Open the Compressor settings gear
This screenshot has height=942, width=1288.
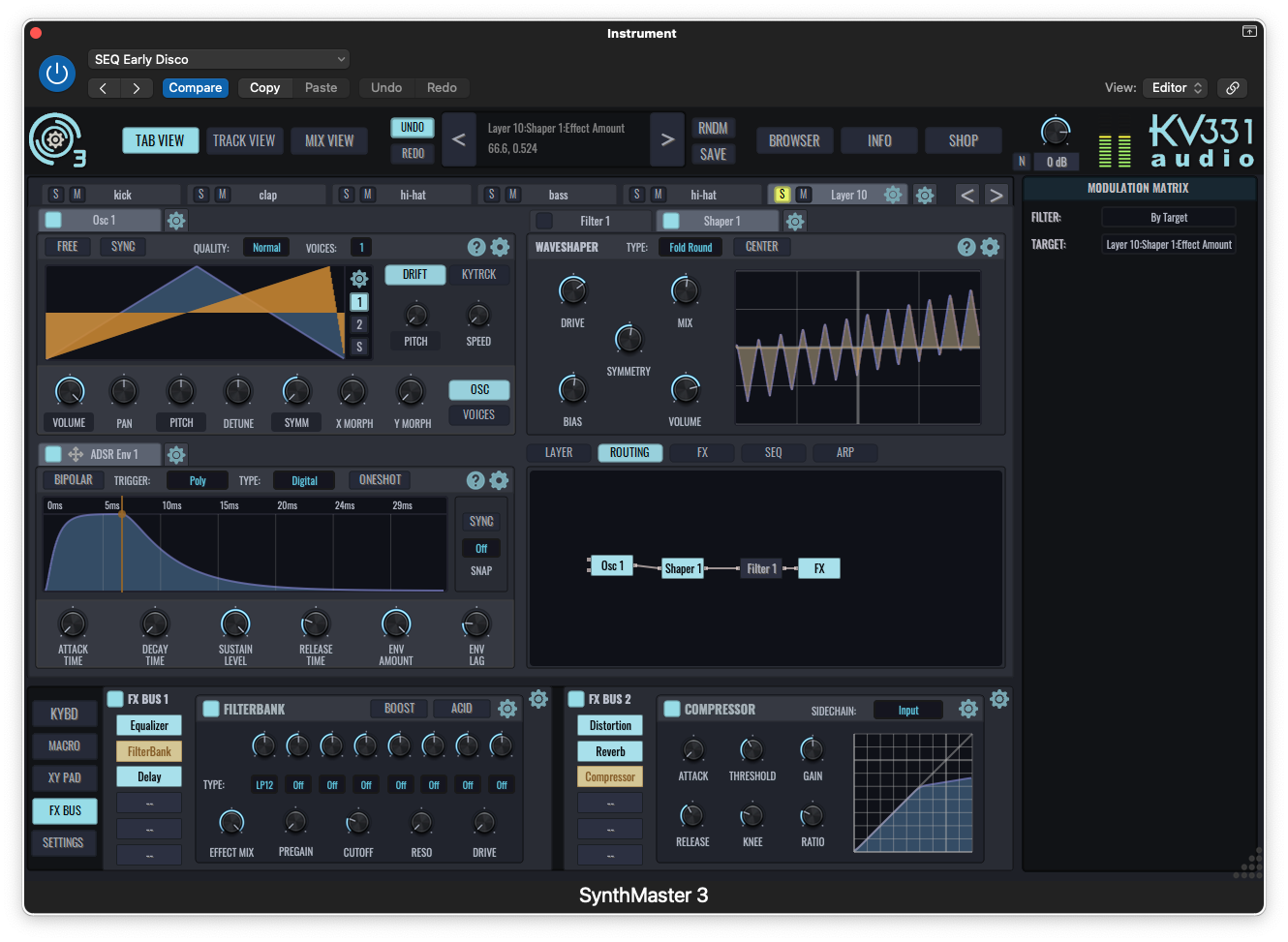(x=968, y=709)
